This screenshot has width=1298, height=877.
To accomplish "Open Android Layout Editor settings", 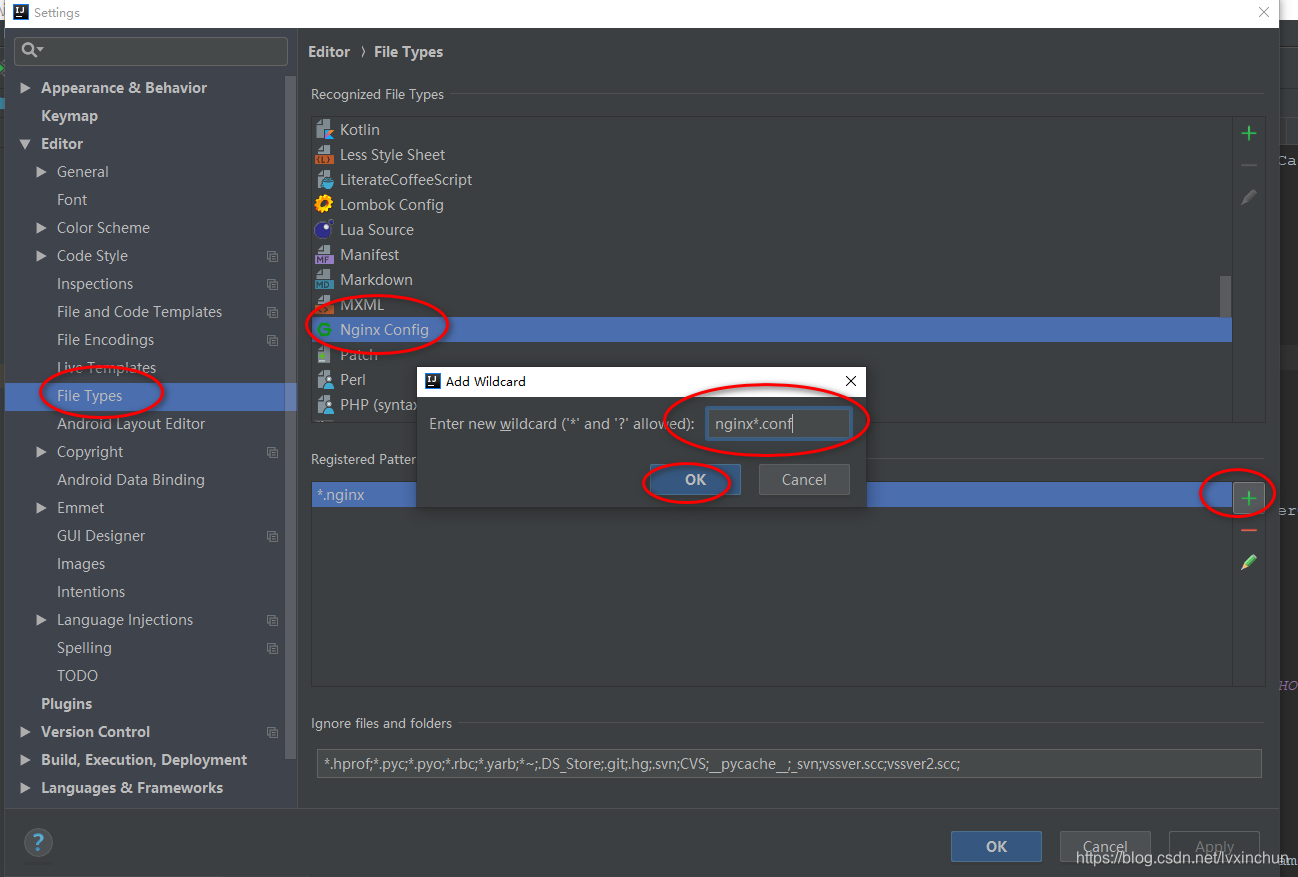I will (131, 424).
